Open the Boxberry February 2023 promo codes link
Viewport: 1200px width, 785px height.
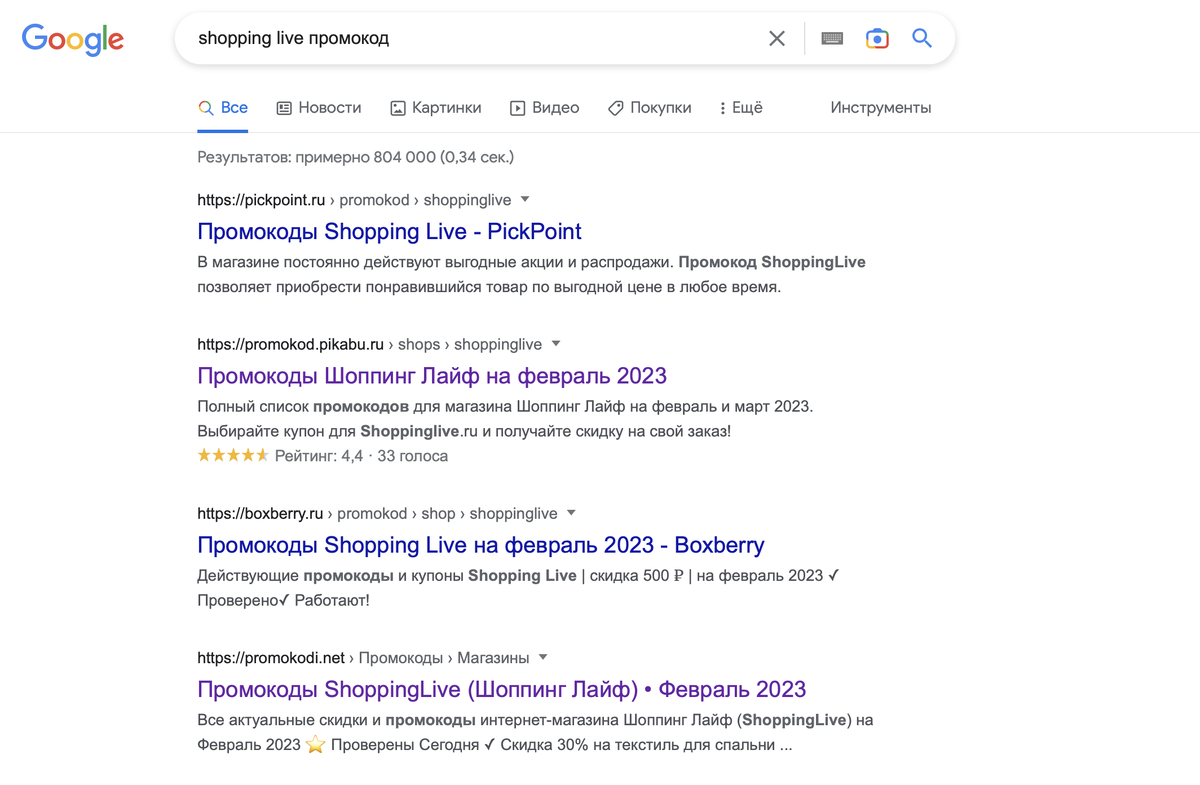click(480, 545)
